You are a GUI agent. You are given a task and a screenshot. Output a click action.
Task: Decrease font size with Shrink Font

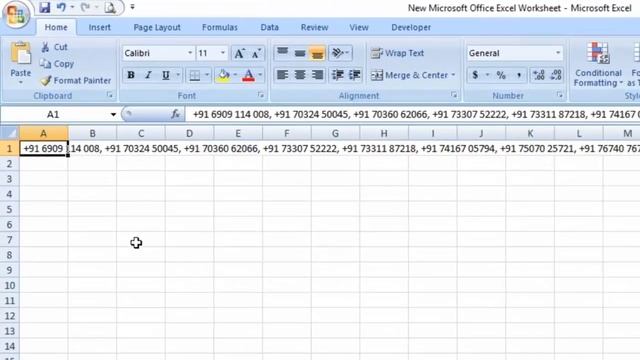coord(256,53)
